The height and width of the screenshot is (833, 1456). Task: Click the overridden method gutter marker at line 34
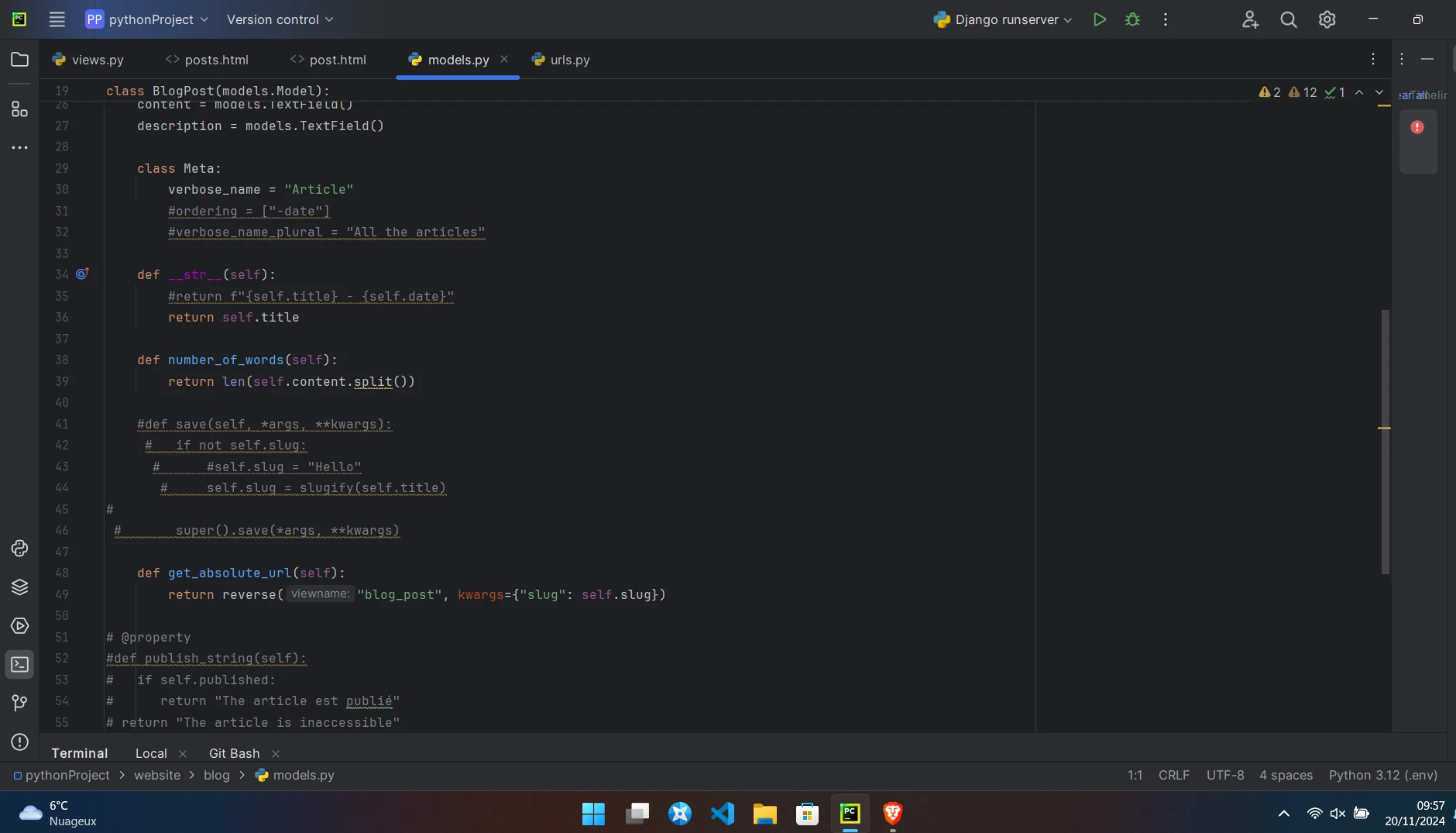pos(82,274)
